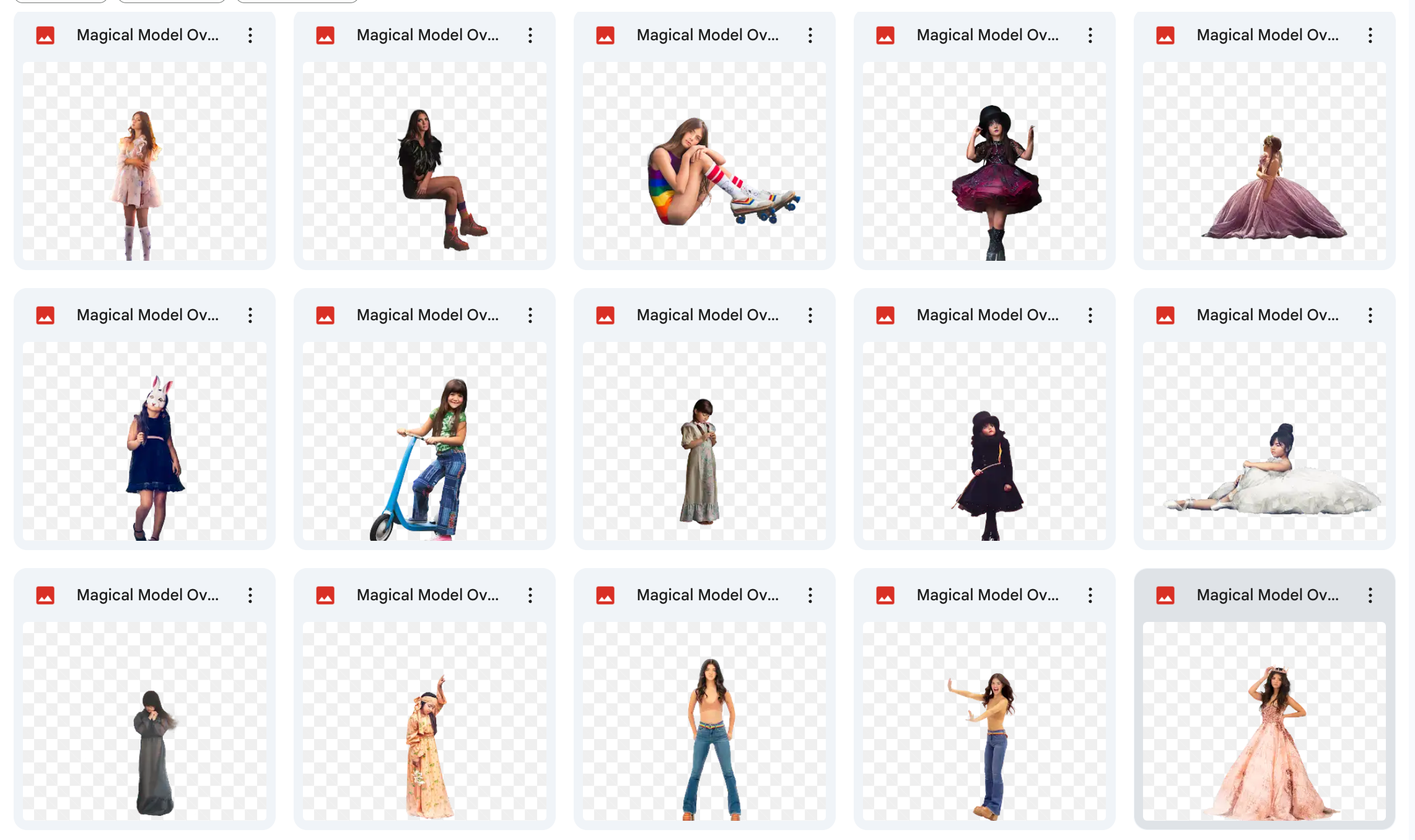Select thumbnail of girl riding blue scooter
Image resolution: width=1415 pixels, height=840 pixels.
pos(424,441)
